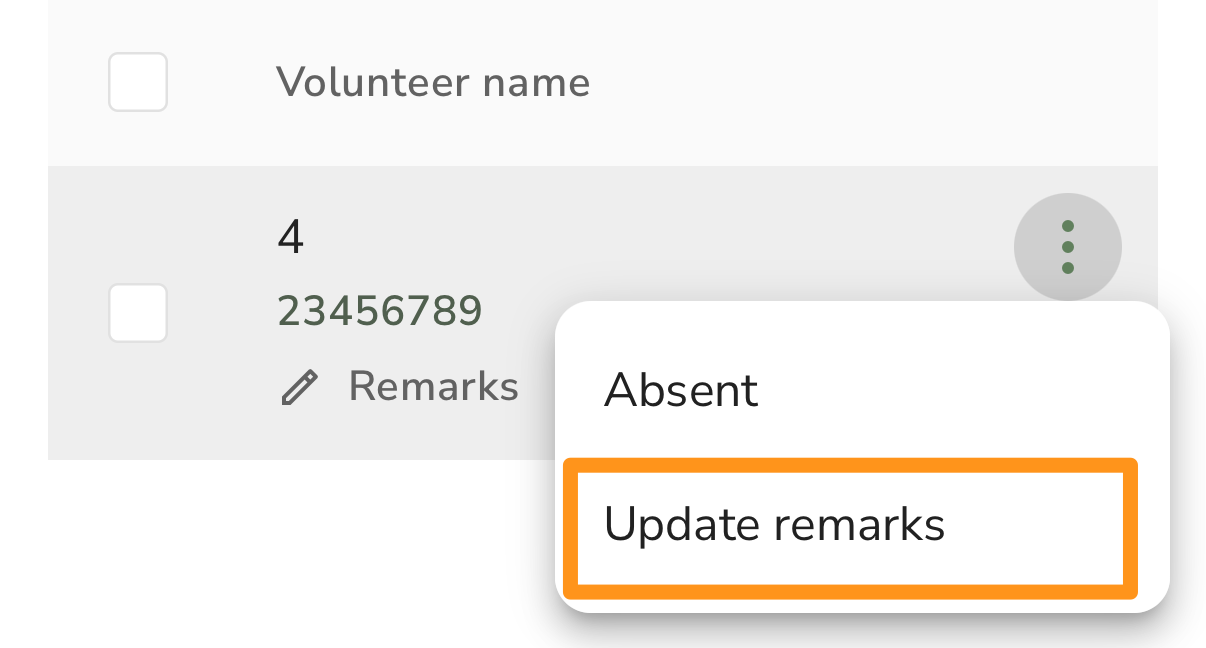Open the three-dot options menu for volunteer 4

(x=1067, y=247)
